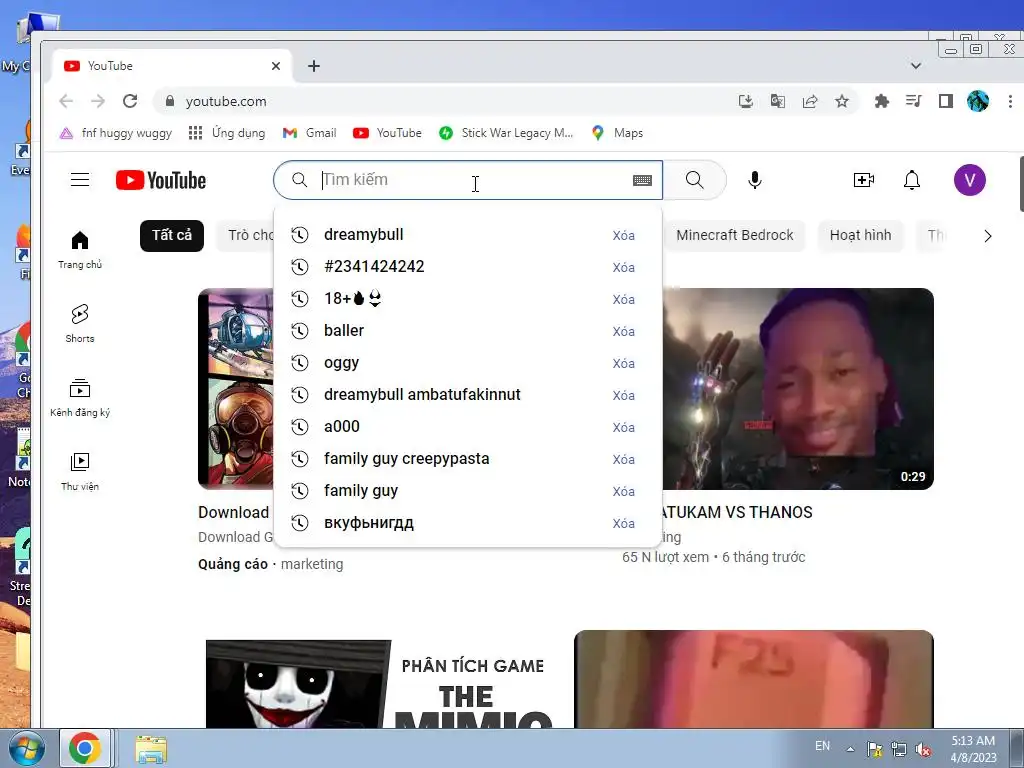Select suggestion #2341424242
The width and height of the screenshot is (1024, 768).
click(x=468, y=267)
